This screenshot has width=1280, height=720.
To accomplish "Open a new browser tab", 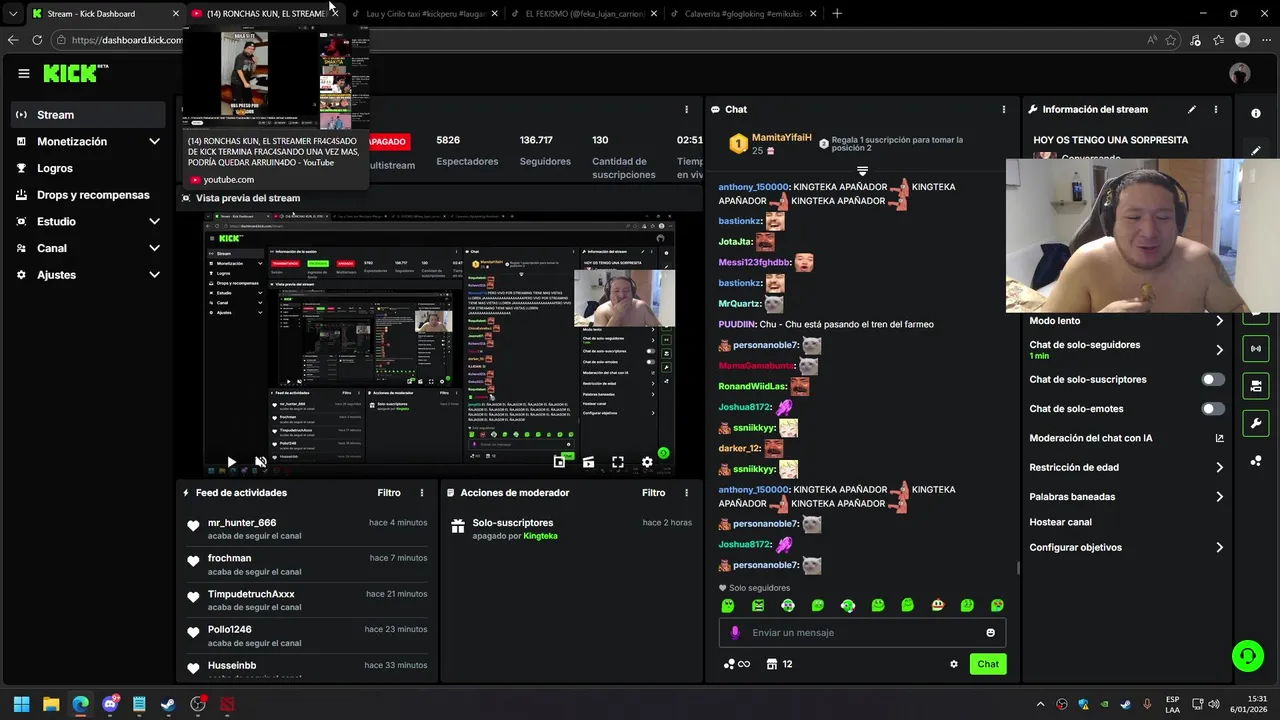I will tap(837, 14).
